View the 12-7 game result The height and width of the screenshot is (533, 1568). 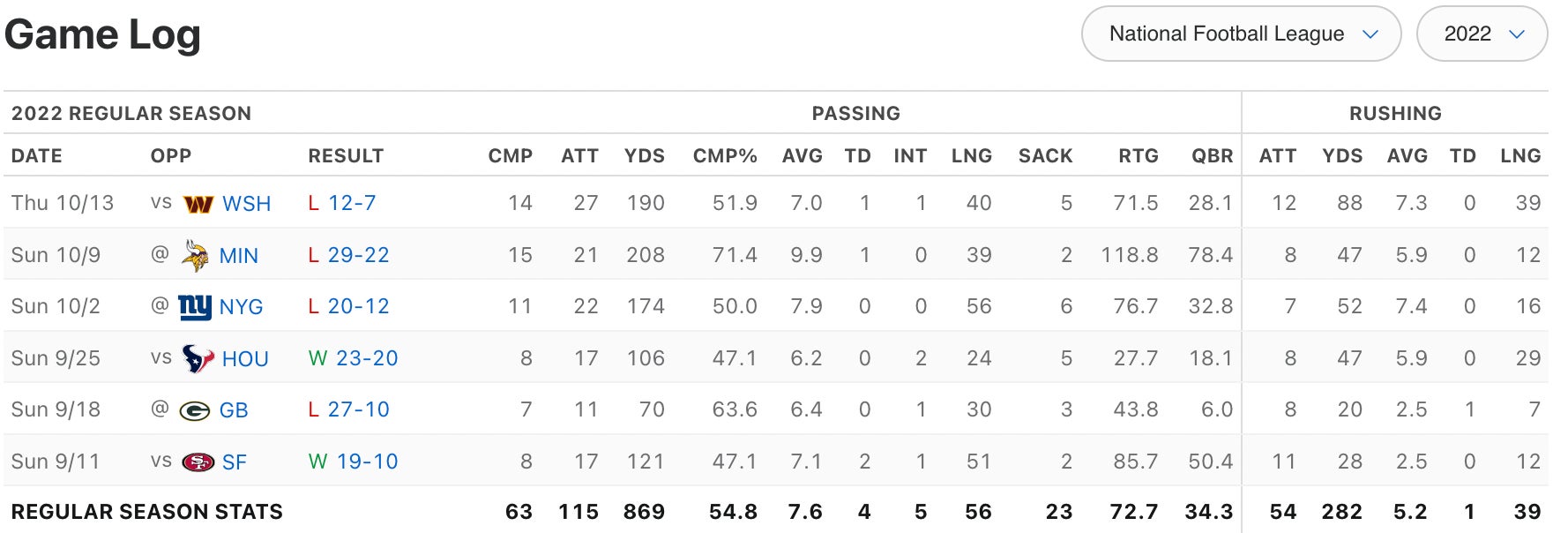(352, 203)
